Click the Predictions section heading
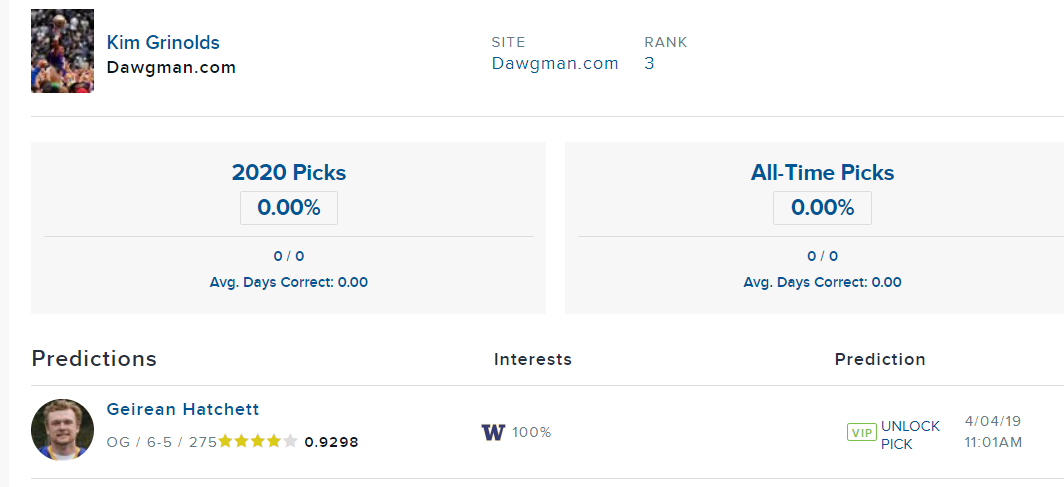The image size is (1064, 487). [94, 358]
